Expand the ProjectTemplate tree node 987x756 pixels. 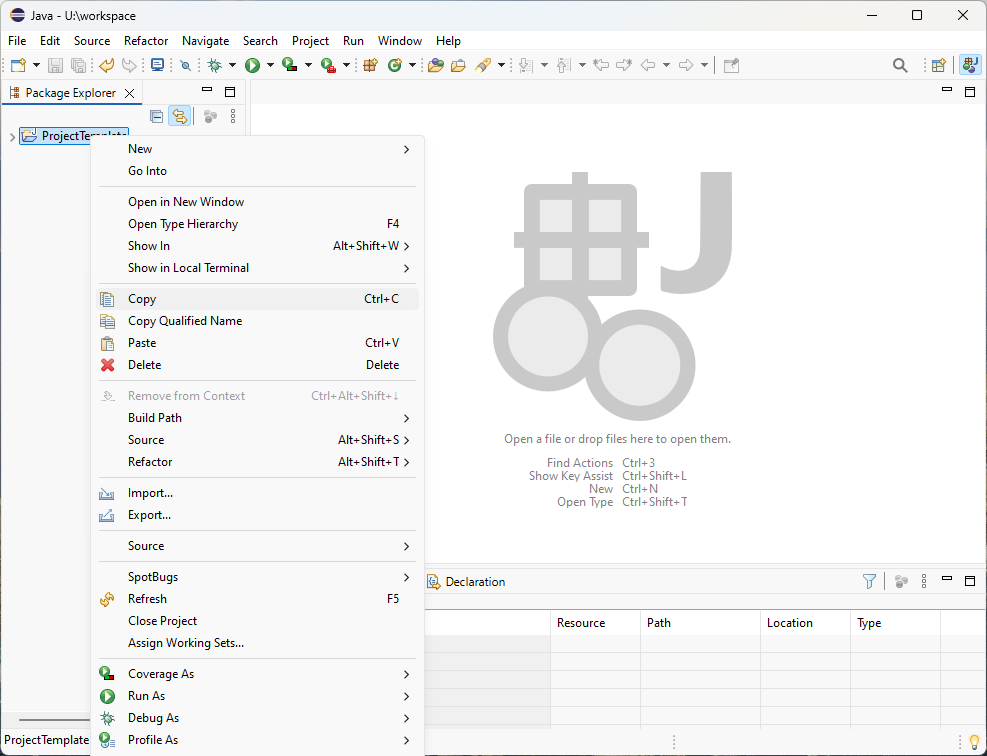click(12, 137)
